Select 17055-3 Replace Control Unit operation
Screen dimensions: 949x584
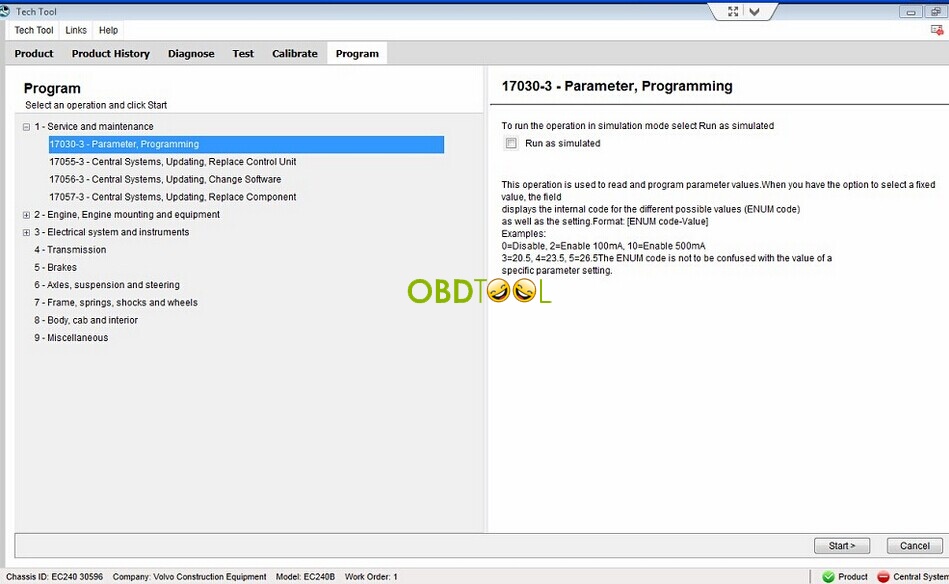tap(173, 162)
